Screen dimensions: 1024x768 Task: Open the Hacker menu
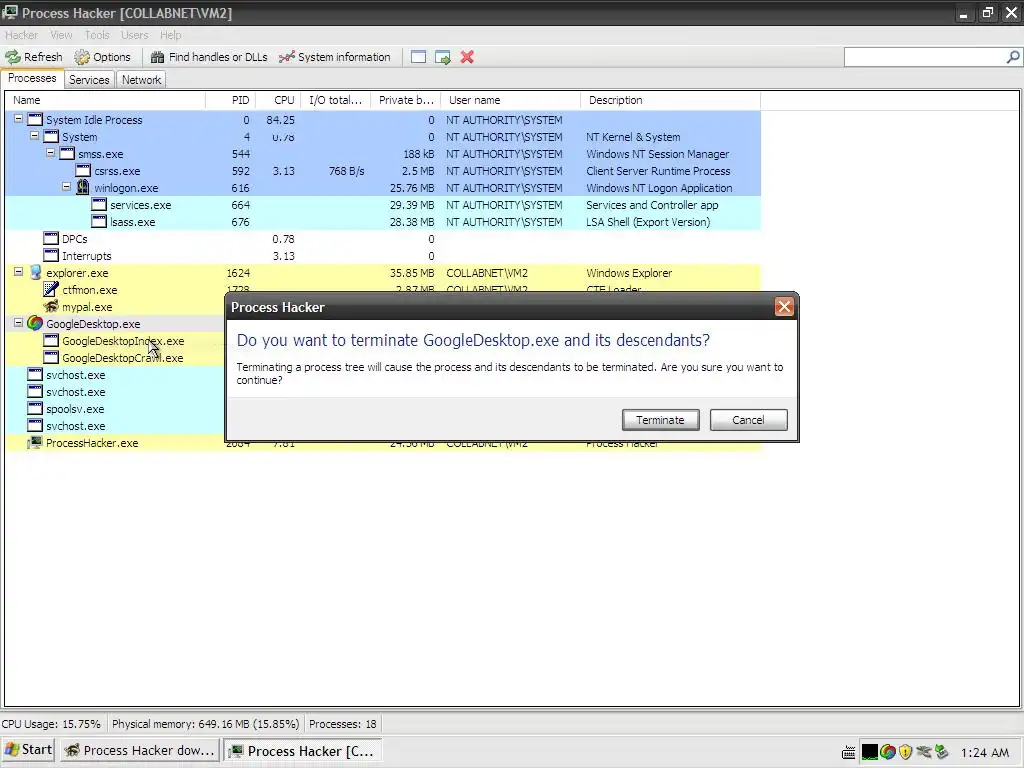pos(22,35)
